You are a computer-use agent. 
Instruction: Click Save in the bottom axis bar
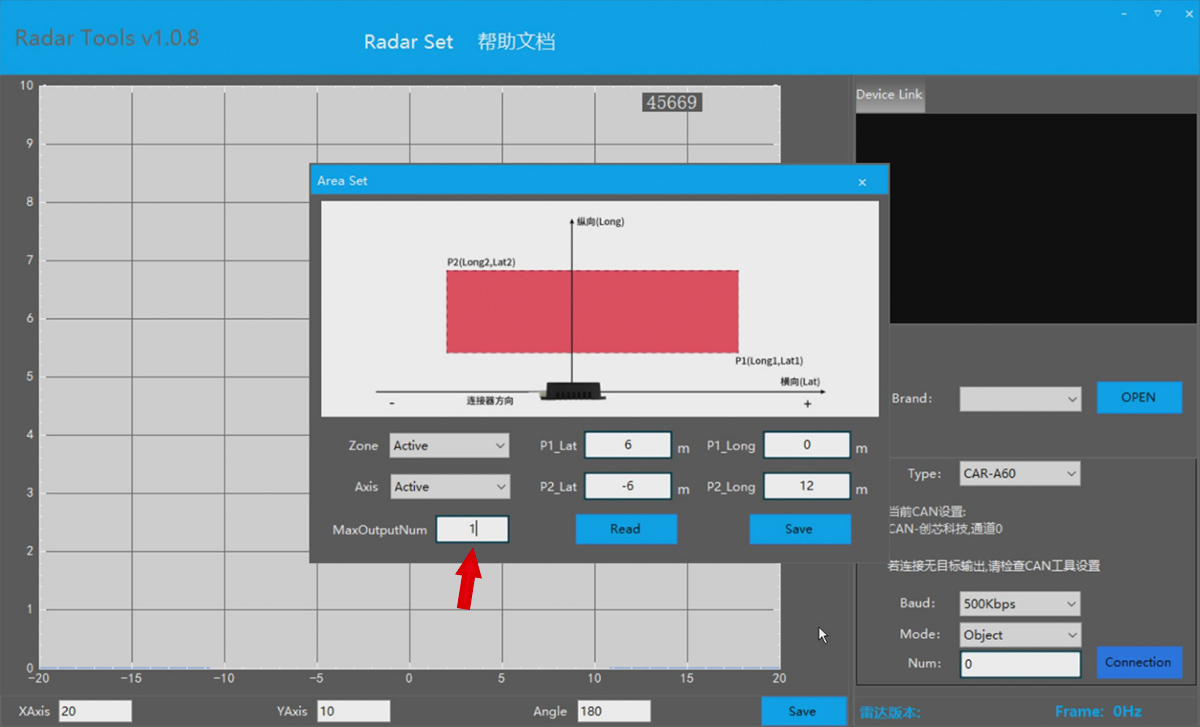[x=802, y=711]
